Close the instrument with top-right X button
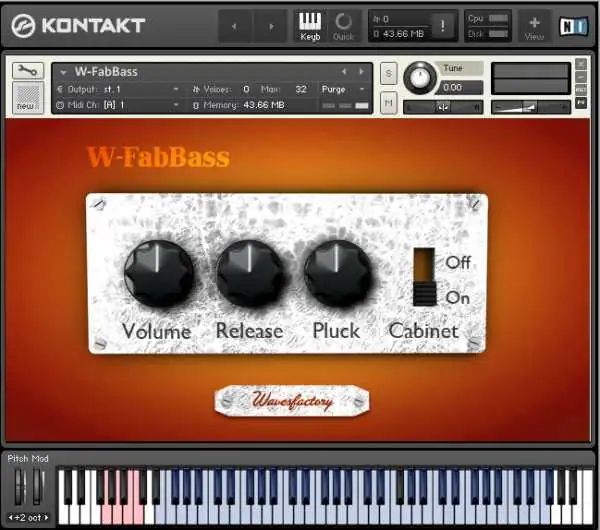Screen dimensions: 600x530 pos(581,64)
